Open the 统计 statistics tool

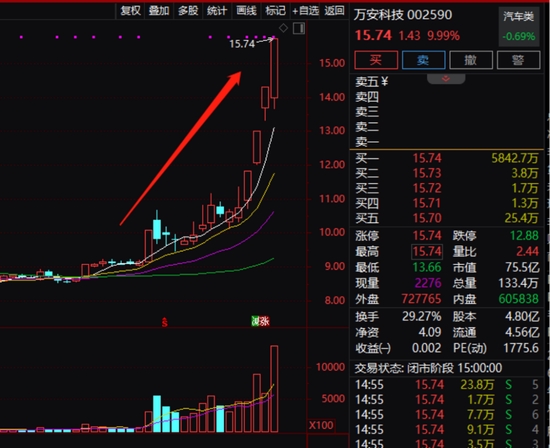[217, 11]
